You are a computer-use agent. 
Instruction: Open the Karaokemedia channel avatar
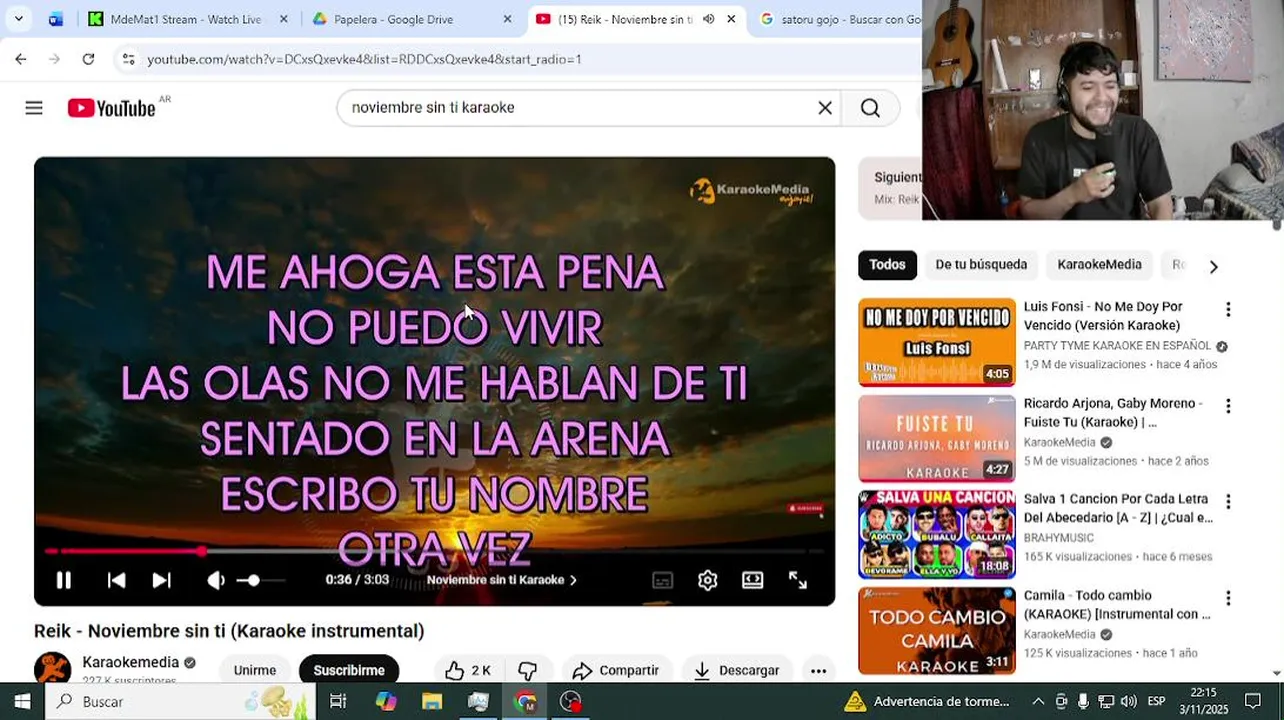point(52,668)
